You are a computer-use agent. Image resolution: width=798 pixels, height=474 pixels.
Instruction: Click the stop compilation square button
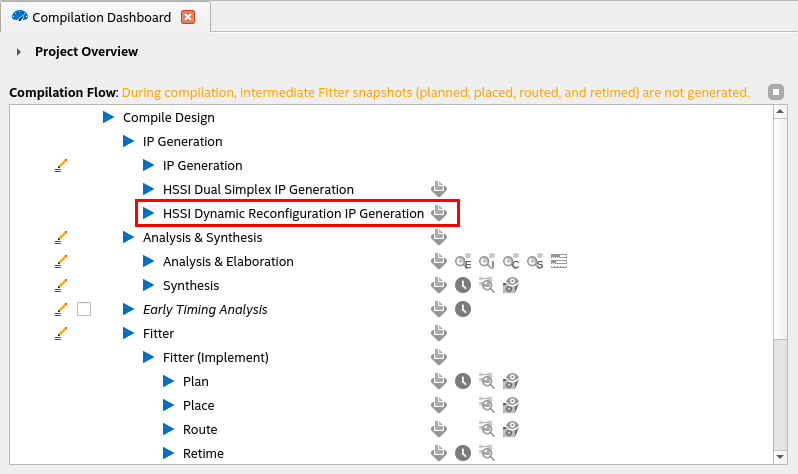776,92
